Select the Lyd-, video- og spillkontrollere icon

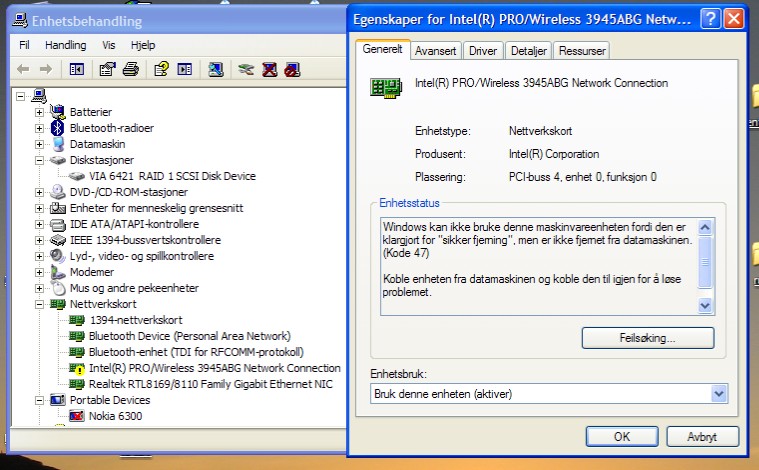[58, 256]
